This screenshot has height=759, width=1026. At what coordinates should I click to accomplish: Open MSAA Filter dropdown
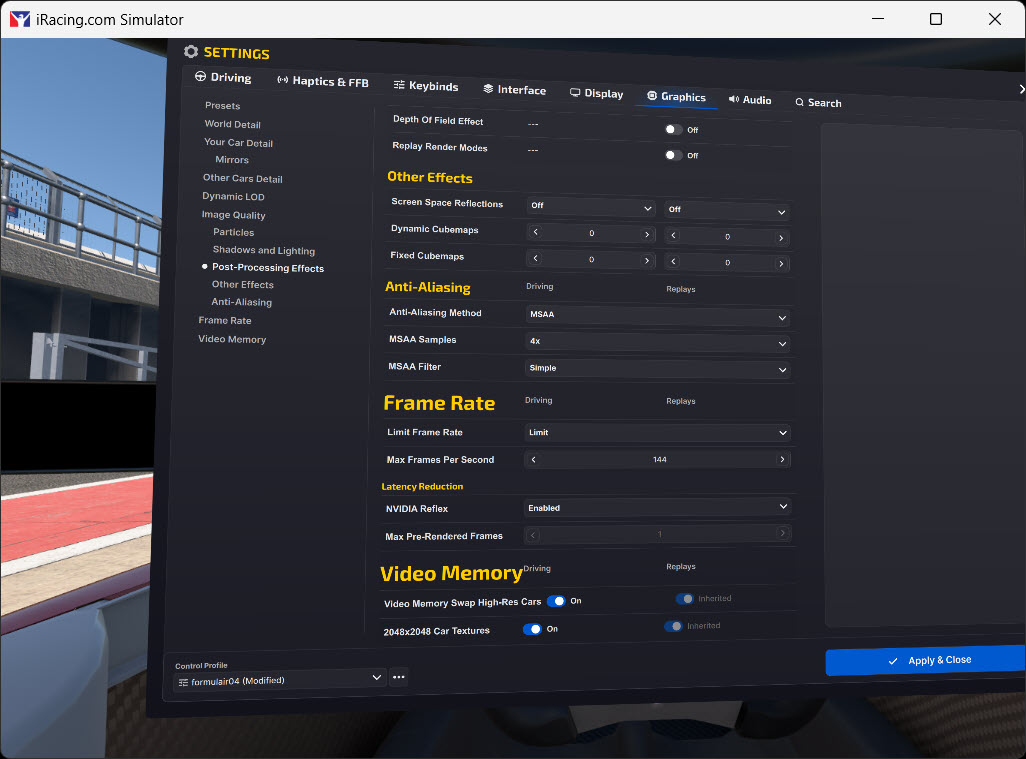click(x=657, y=368)
